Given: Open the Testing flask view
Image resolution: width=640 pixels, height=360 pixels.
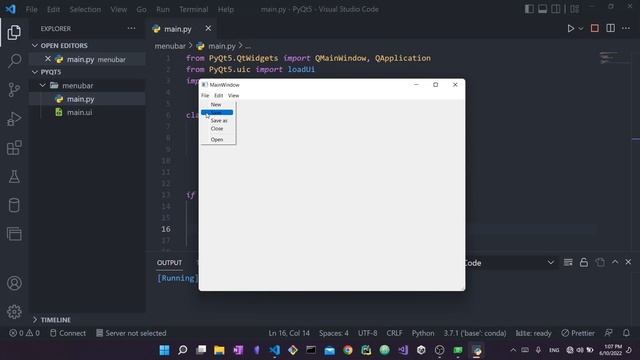Looking at the screenshot, I should [x=14, y=176].
